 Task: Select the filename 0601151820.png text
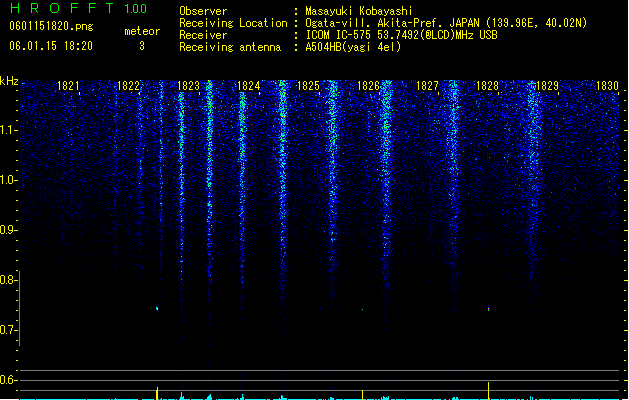pyautogui.click(x=51, y=26)
